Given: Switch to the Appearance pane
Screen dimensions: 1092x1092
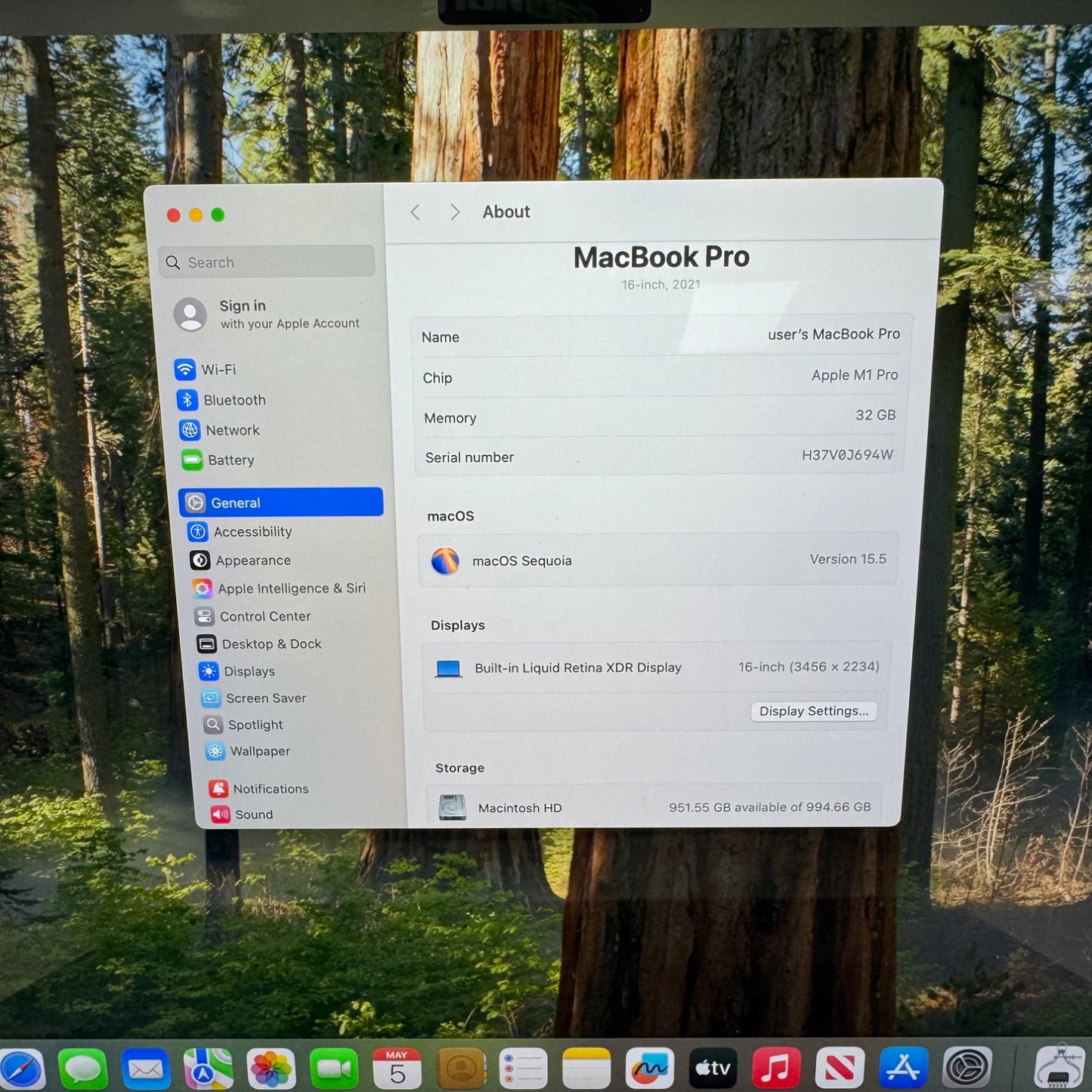Looking at the screenshot, I should [240, 560].
